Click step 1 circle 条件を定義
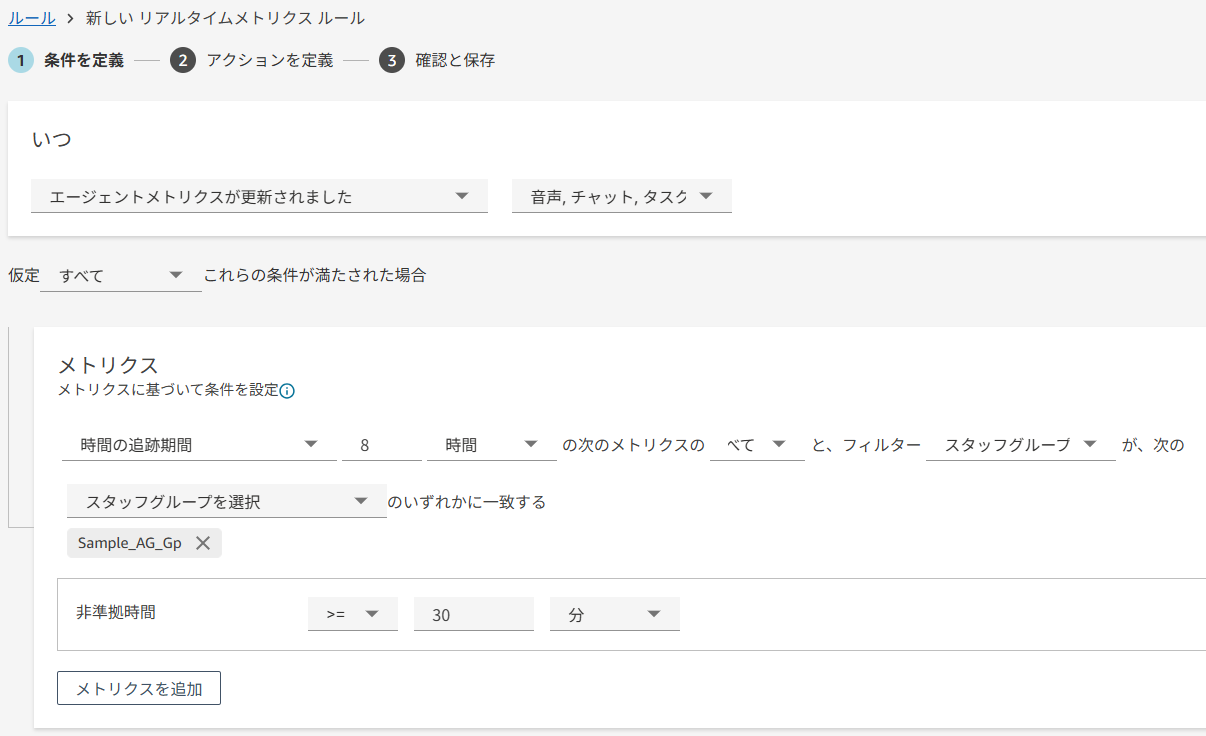 [x=20, y=61]
